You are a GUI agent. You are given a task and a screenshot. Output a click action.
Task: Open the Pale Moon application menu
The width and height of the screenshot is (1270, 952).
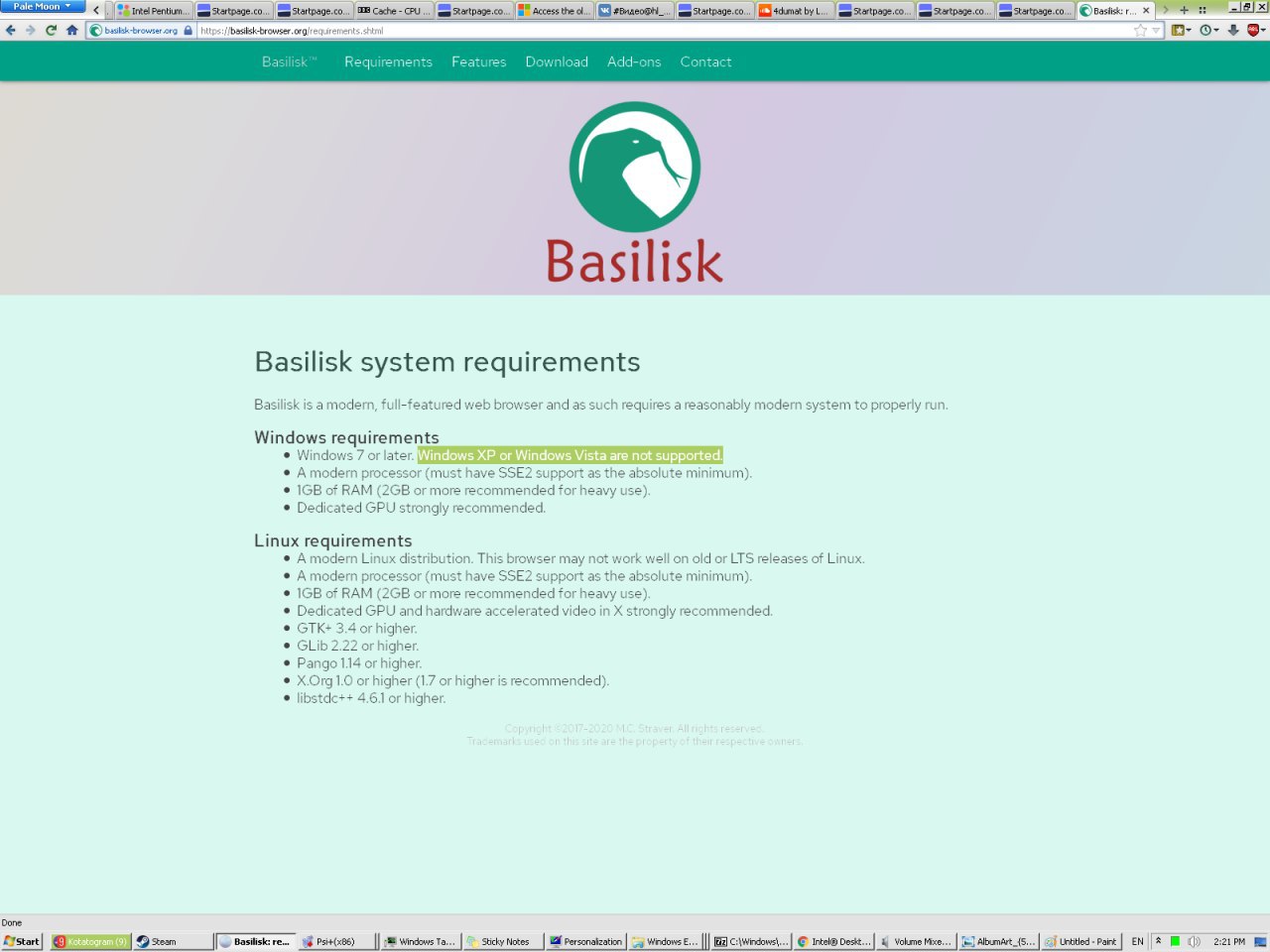(x=42, y=7)
